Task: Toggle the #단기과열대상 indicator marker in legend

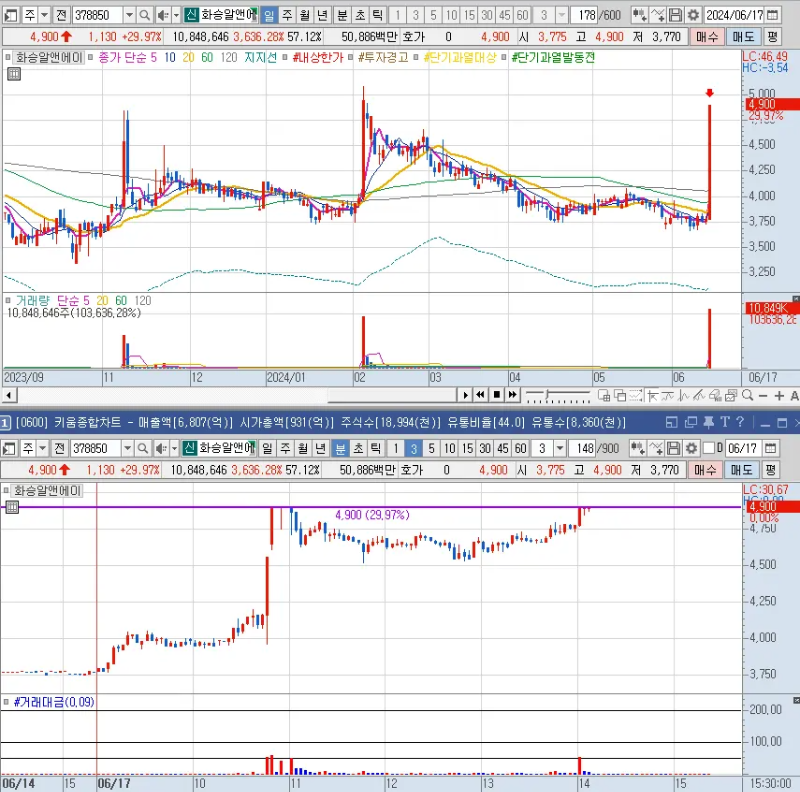Action: click(x=416, y=58)
